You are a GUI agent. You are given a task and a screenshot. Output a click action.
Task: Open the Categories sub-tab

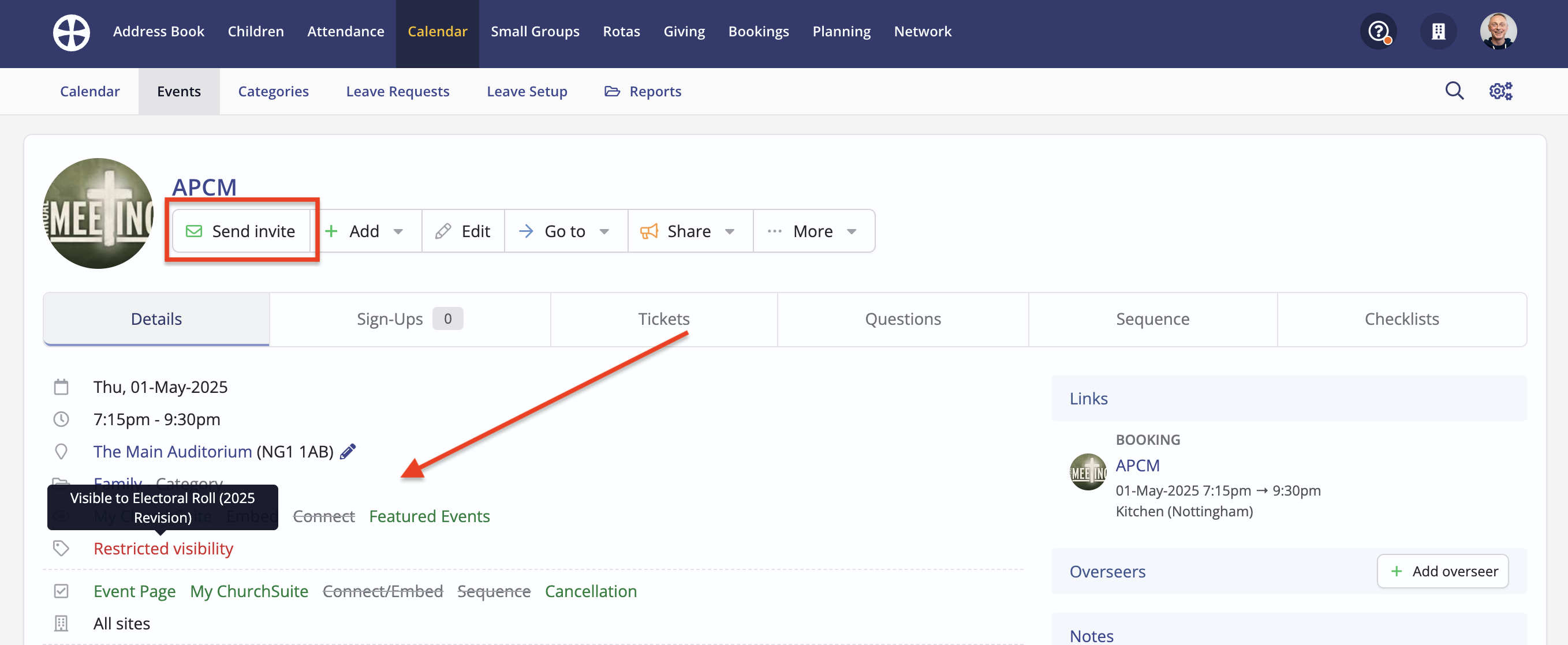coord(273,91)
